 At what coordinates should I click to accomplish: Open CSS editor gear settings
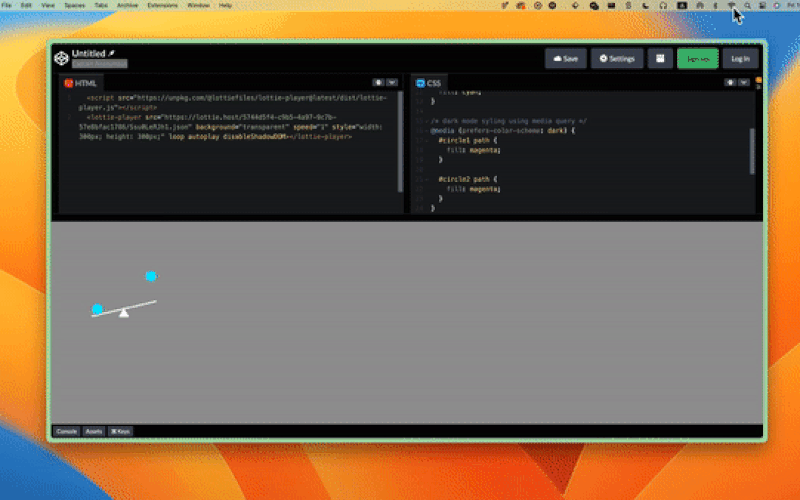click(730, 82)
